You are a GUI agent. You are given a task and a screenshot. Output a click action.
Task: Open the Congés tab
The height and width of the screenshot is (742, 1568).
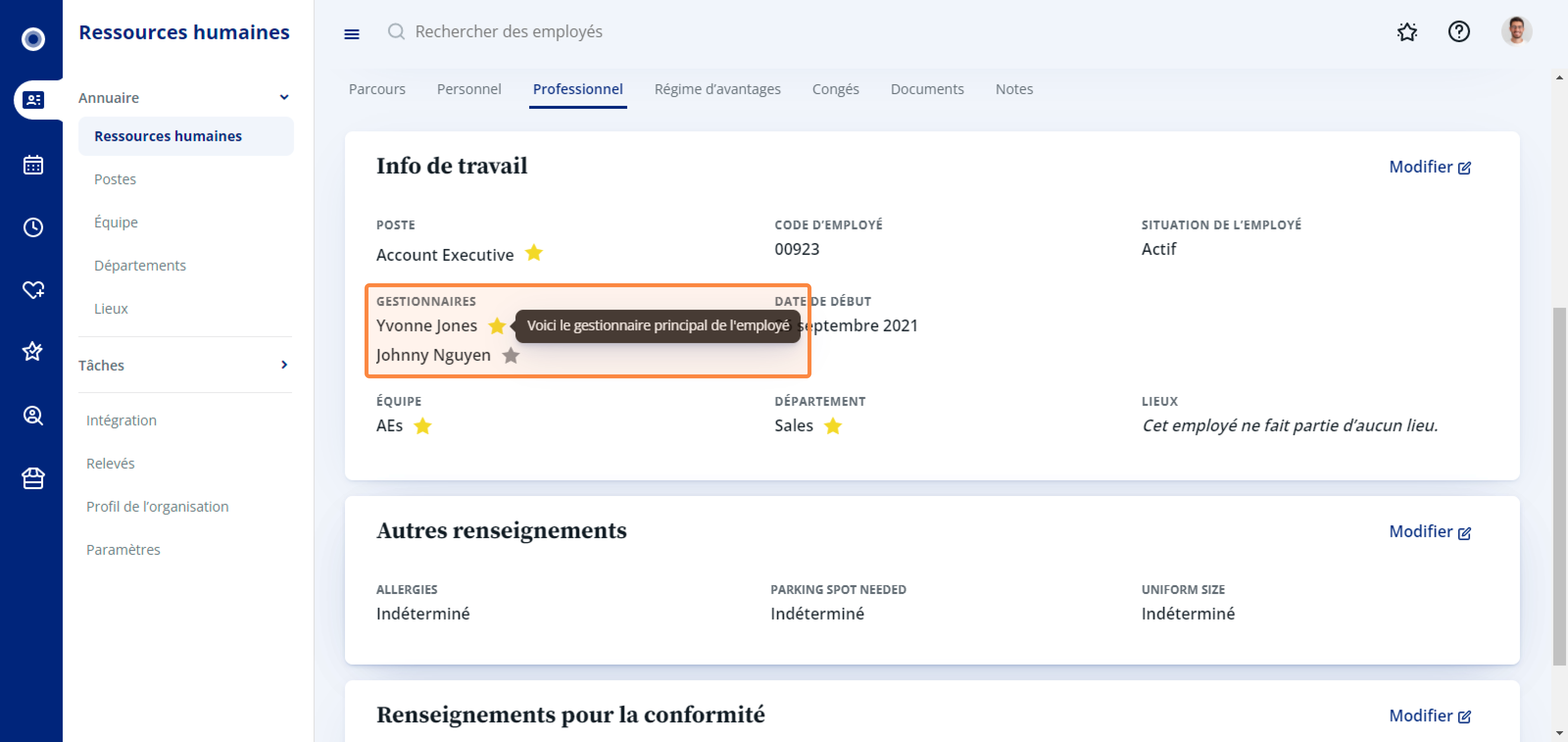(x=835, y=89)
